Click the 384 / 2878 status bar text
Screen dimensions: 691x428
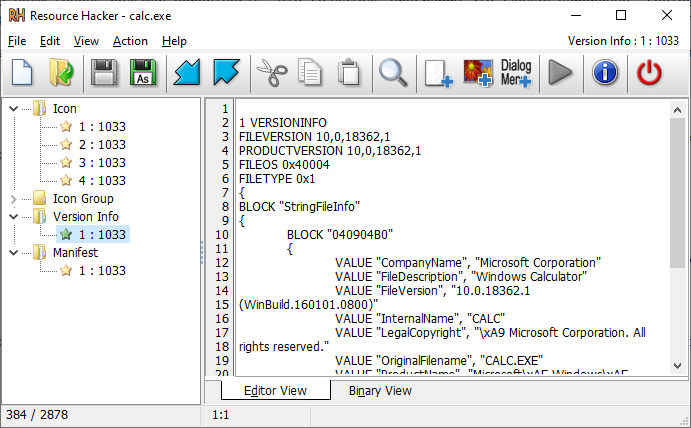pos(37,415)
